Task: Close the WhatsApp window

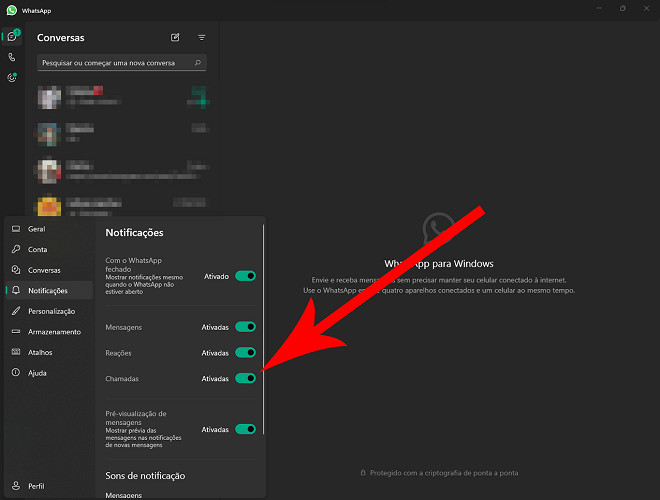Action: [x=647, y=8]
